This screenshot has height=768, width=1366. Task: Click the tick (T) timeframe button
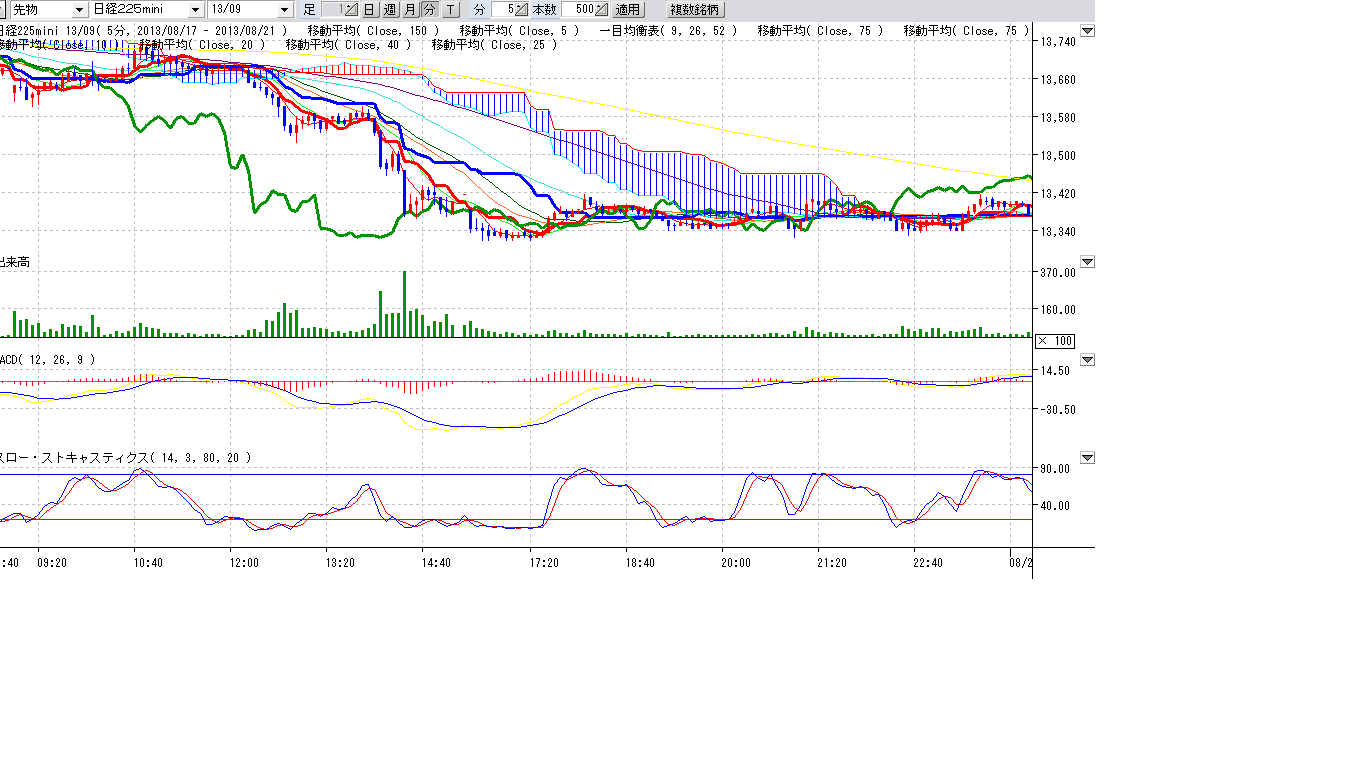click(x=450, y=10)
